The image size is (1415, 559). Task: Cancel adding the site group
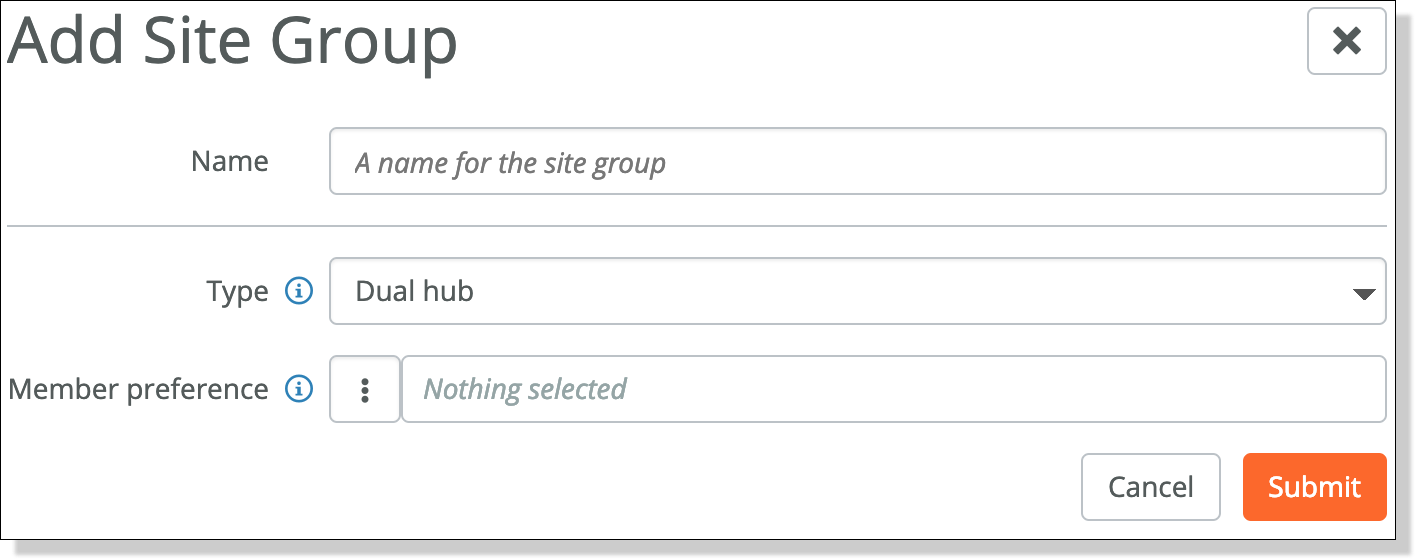tap(1151, 487)
